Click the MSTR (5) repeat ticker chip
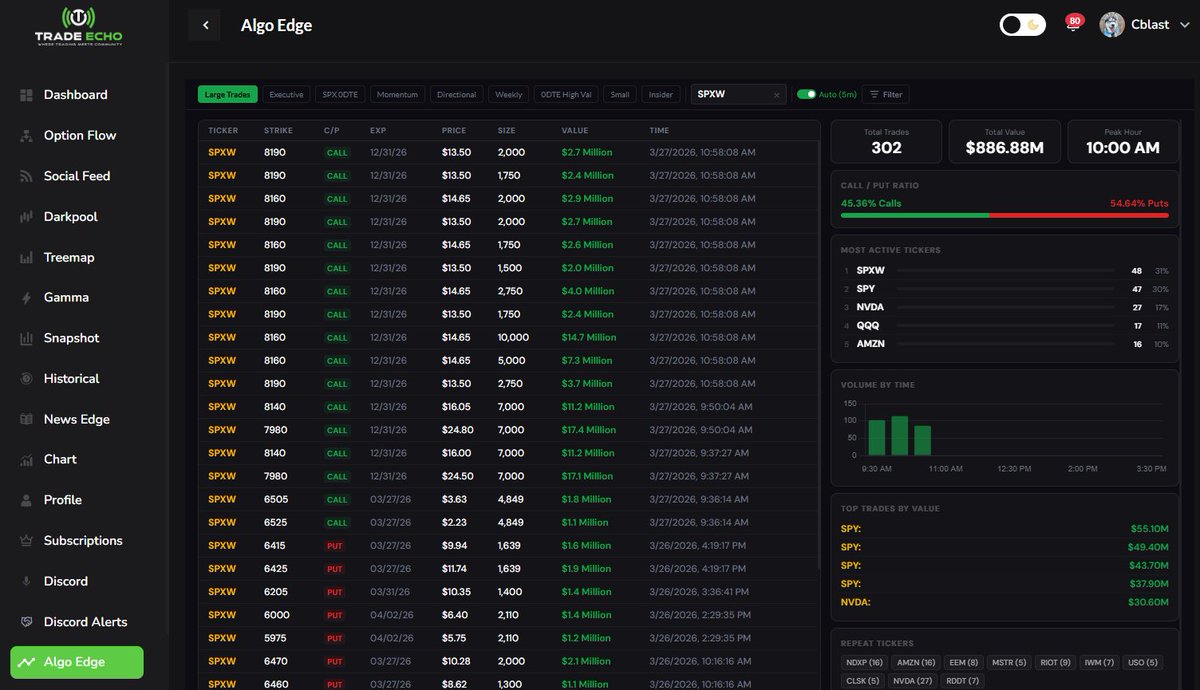Image resolution: width=1200 pixels, height=690 pixels. [x=1007, y=662]
